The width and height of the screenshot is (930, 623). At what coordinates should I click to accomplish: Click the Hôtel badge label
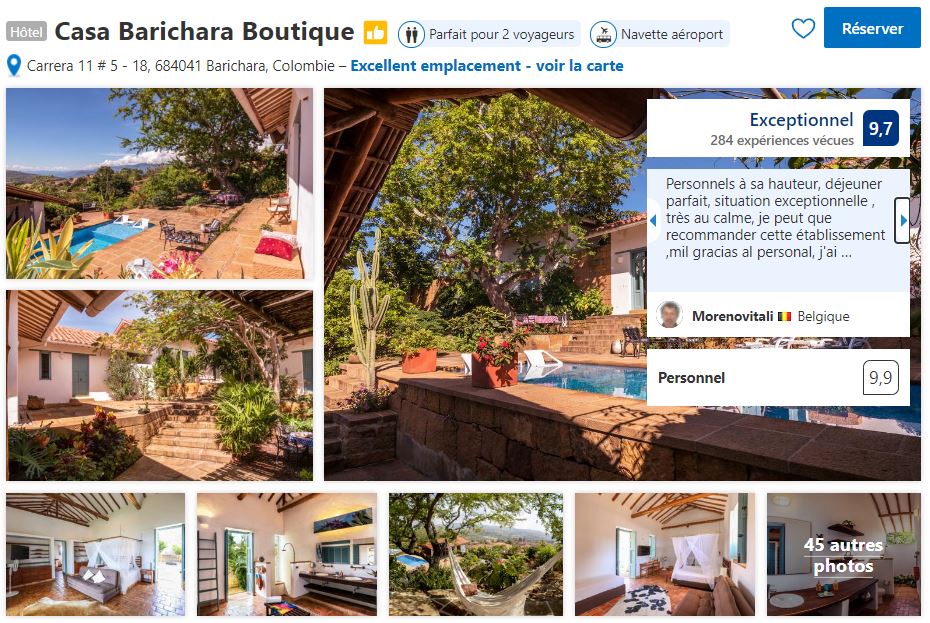click(x=26, y=32)
